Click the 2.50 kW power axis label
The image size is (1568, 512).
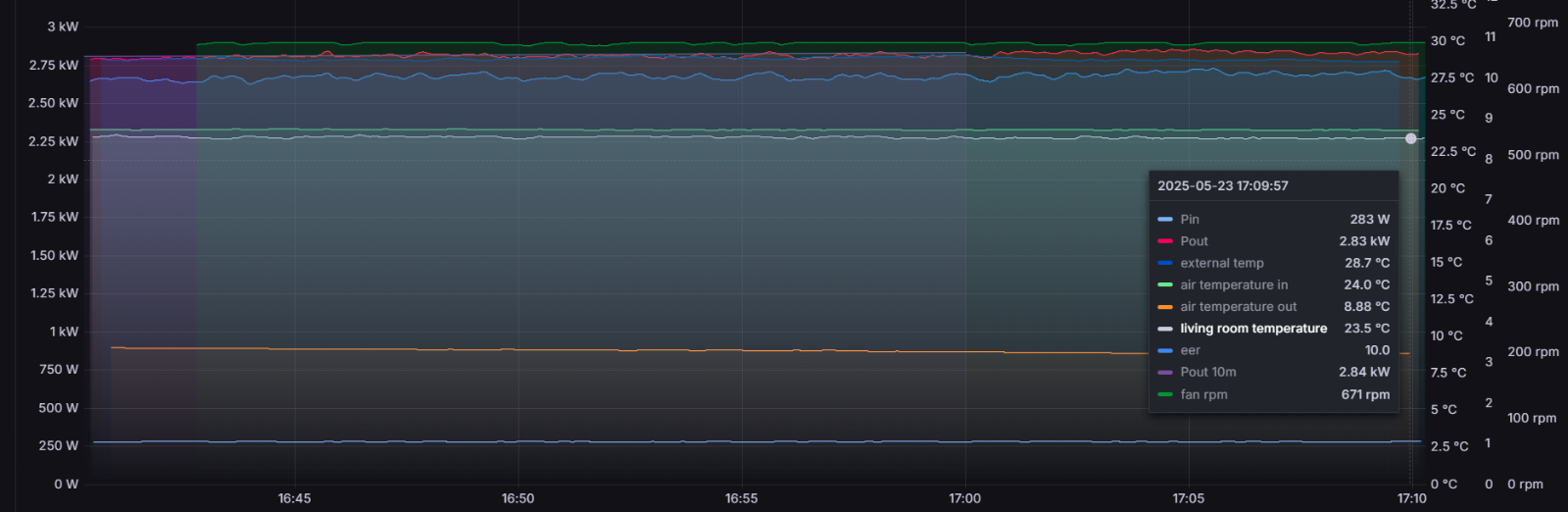click(54, 103)
